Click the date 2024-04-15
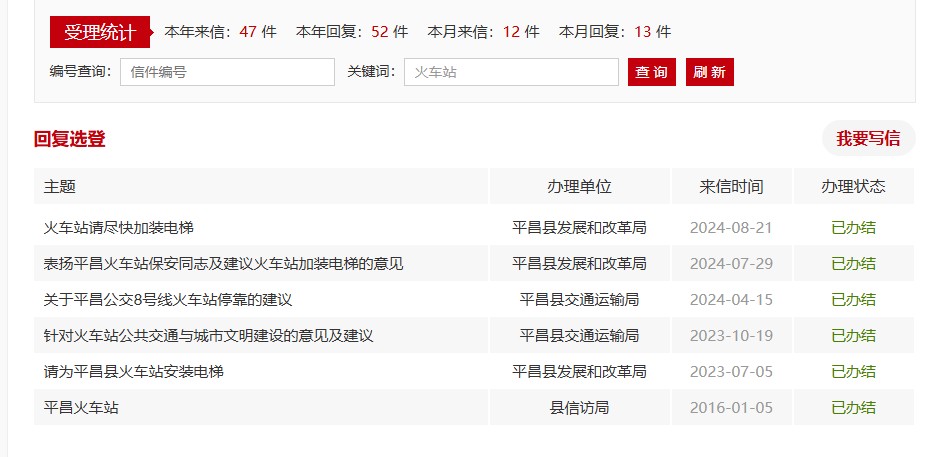 click(x=732, y=300)
